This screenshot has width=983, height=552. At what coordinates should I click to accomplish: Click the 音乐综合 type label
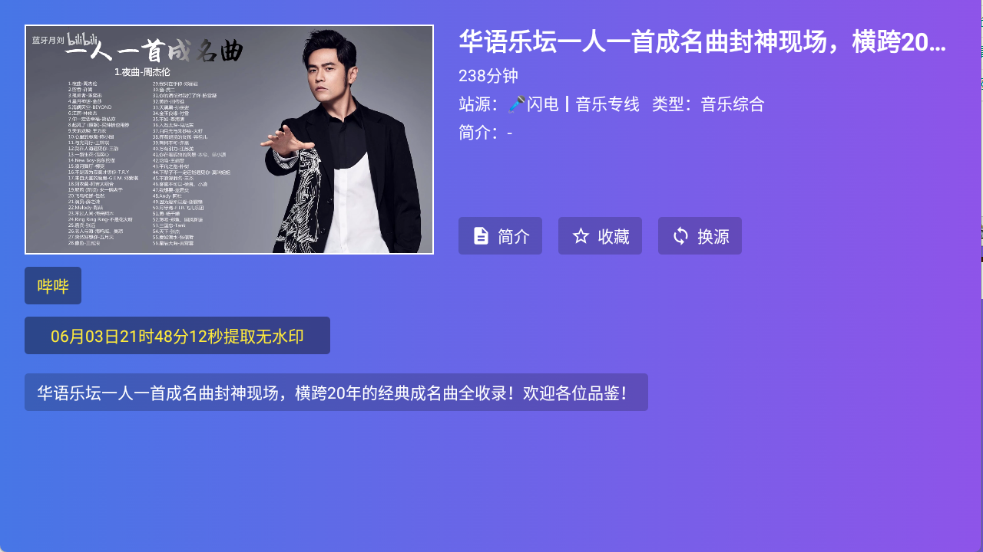(x=732, y=104)
